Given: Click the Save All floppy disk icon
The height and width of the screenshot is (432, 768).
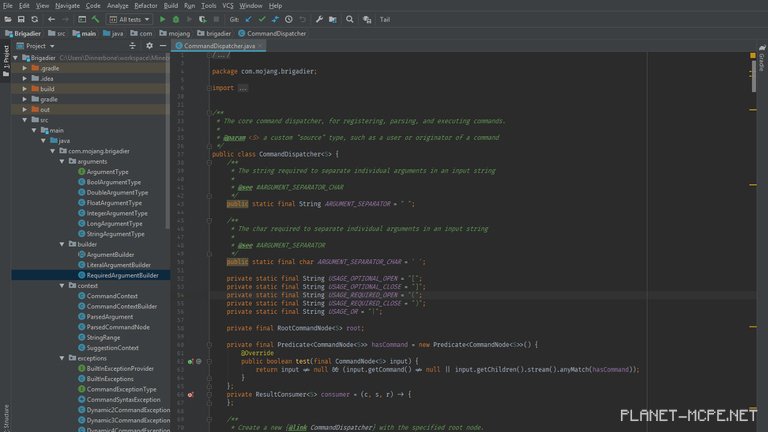Looking at the screenshot, I should click(21, 19).
